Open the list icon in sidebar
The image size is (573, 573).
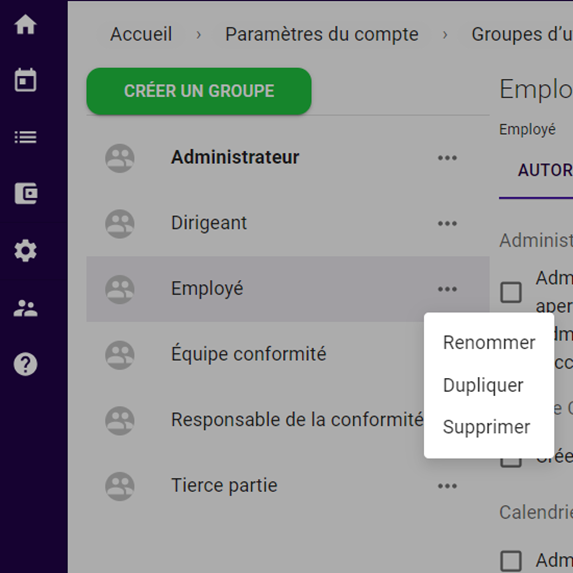point(25,137)
